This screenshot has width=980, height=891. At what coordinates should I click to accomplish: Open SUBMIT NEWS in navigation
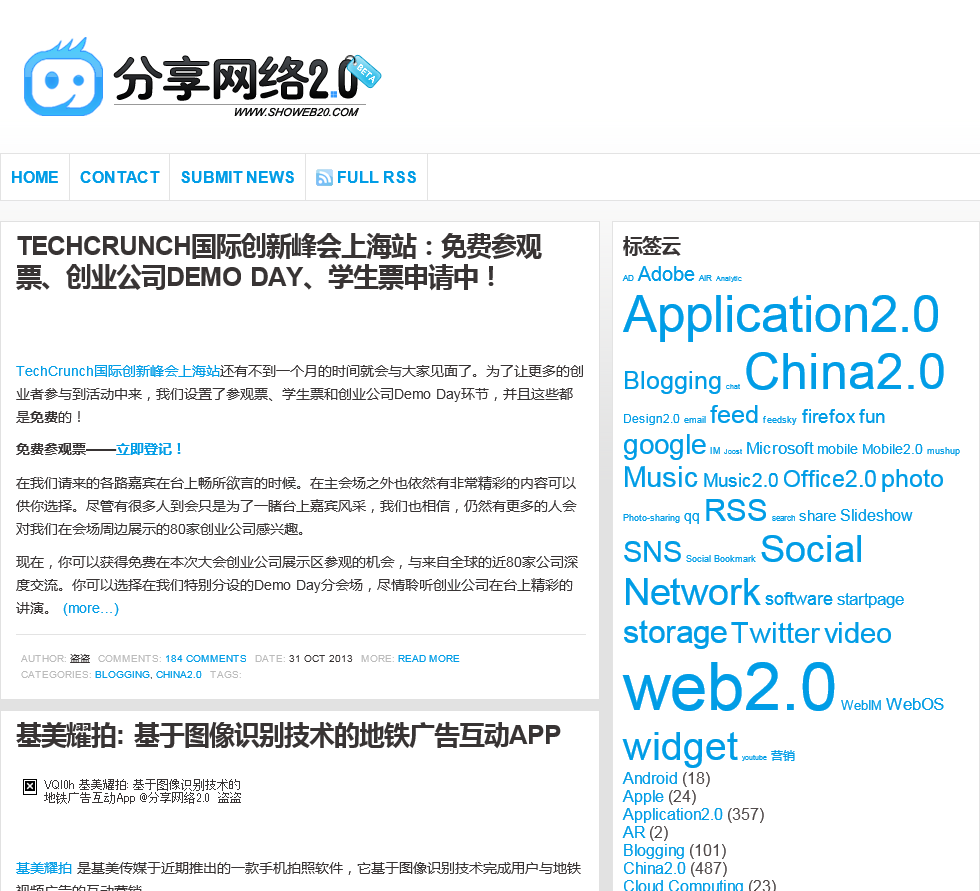pyautogui.click(x=238, y=177)
